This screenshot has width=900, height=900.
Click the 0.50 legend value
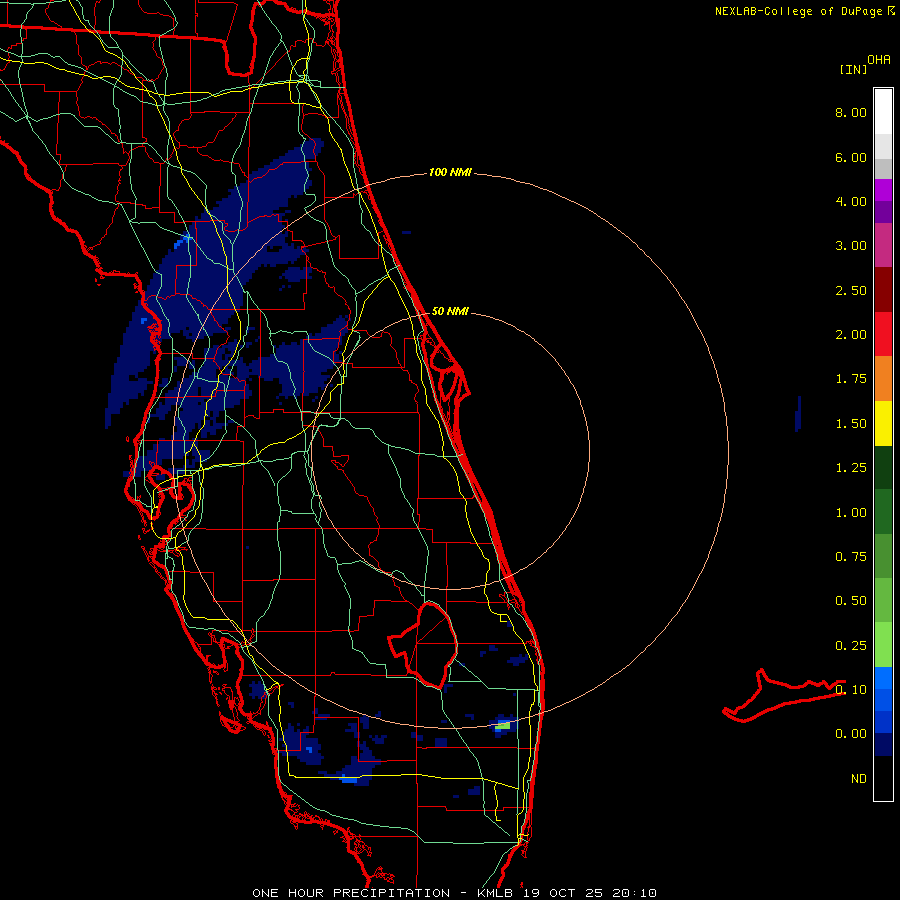[851, 601]
